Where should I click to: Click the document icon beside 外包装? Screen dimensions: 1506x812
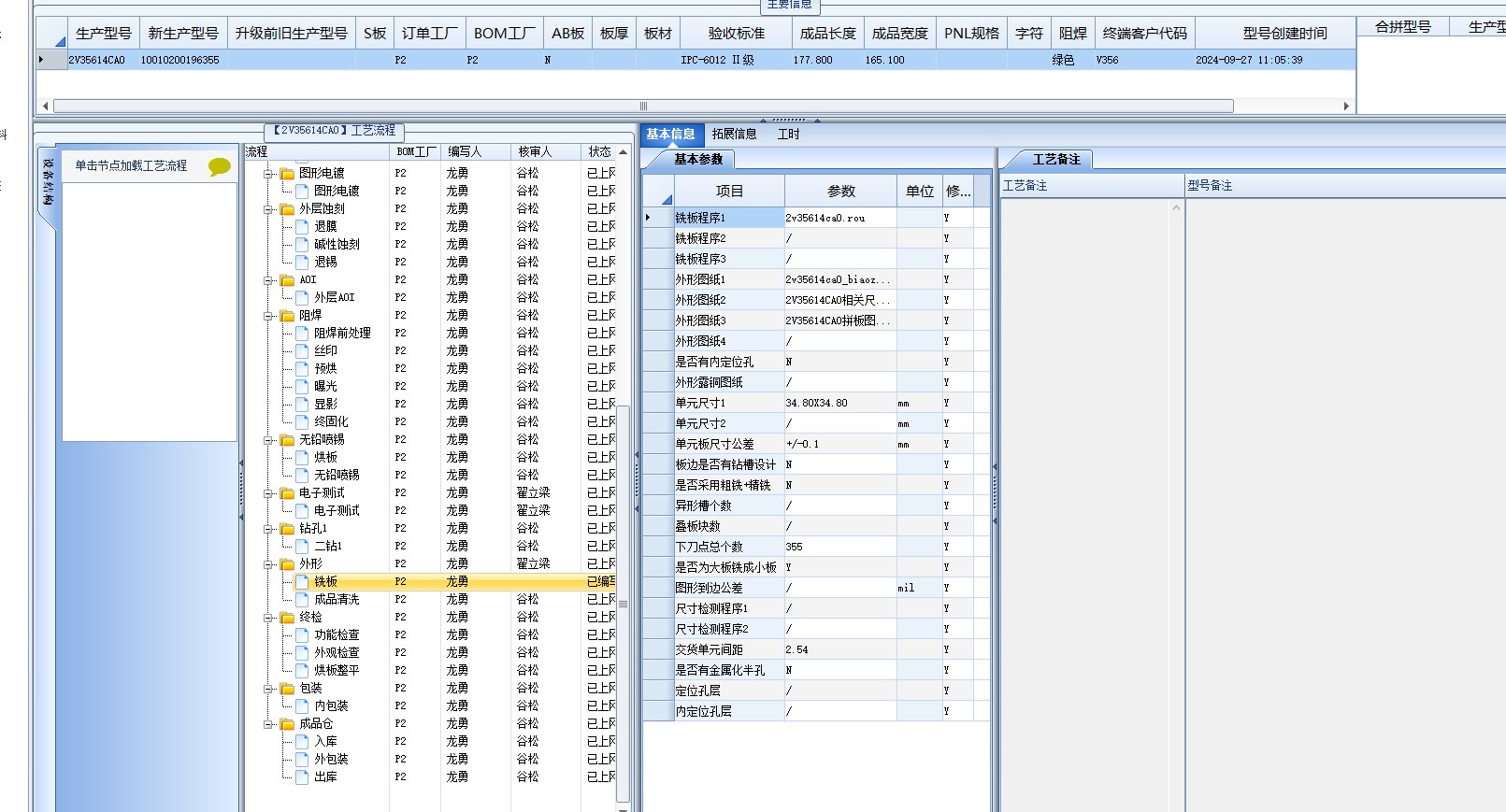(302, 760)
